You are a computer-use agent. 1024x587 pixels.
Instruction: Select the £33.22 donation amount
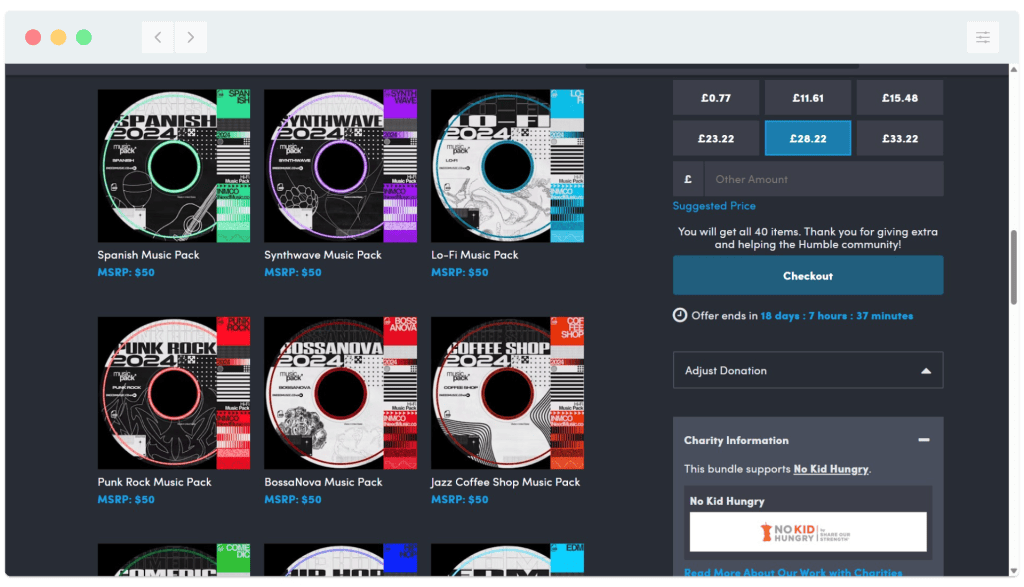(899, 138)
